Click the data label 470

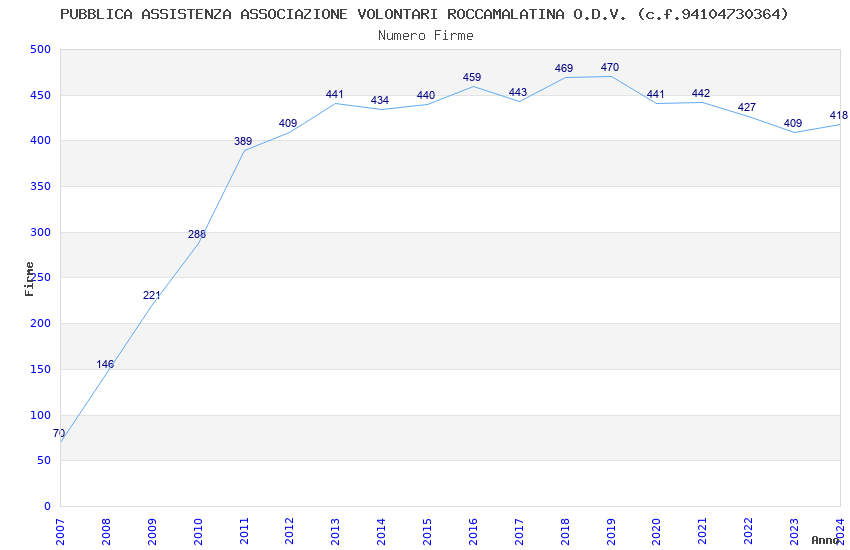610,67
